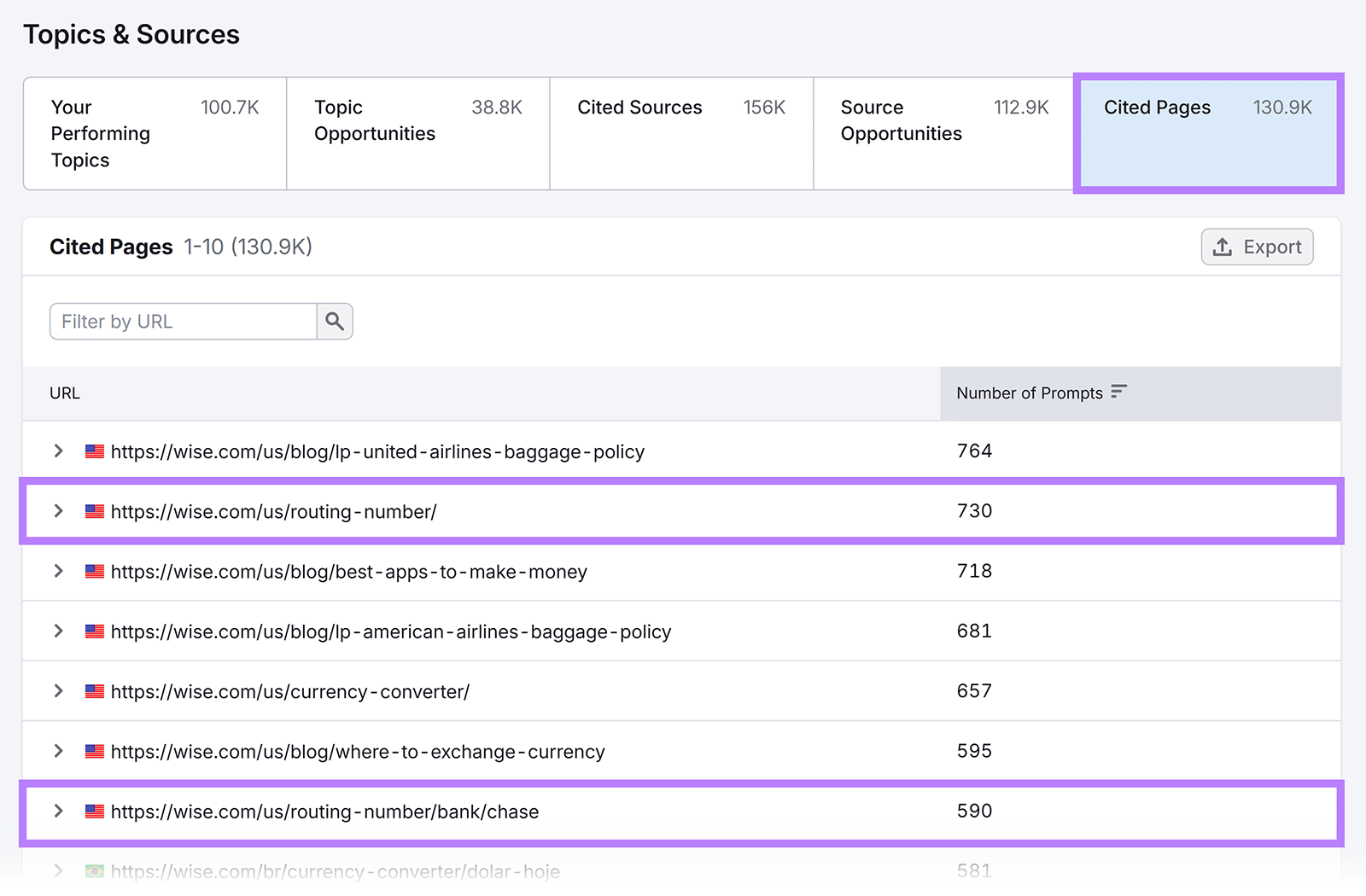Screen dimensions: 1366x896
Task: Select the Source Opportunities tab
Action: [944, 134]
